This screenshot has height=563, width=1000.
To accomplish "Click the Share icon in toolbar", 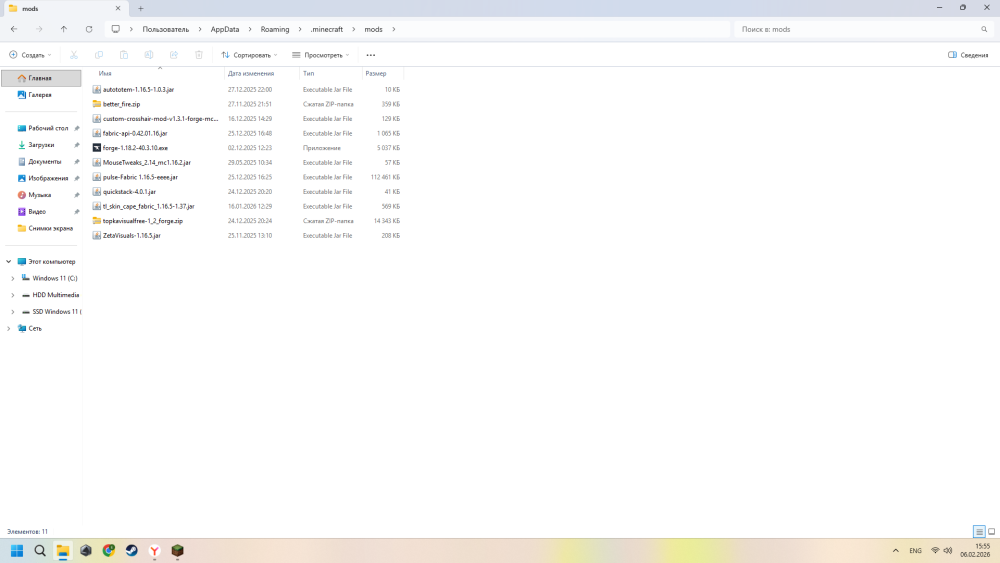I will tap(173, 55).
